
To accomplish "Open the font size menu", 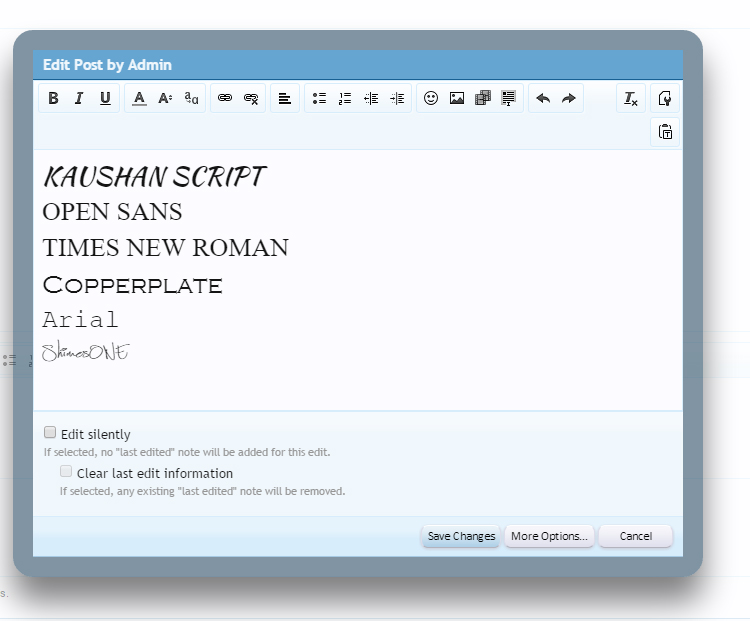I will tap(165, 98).
